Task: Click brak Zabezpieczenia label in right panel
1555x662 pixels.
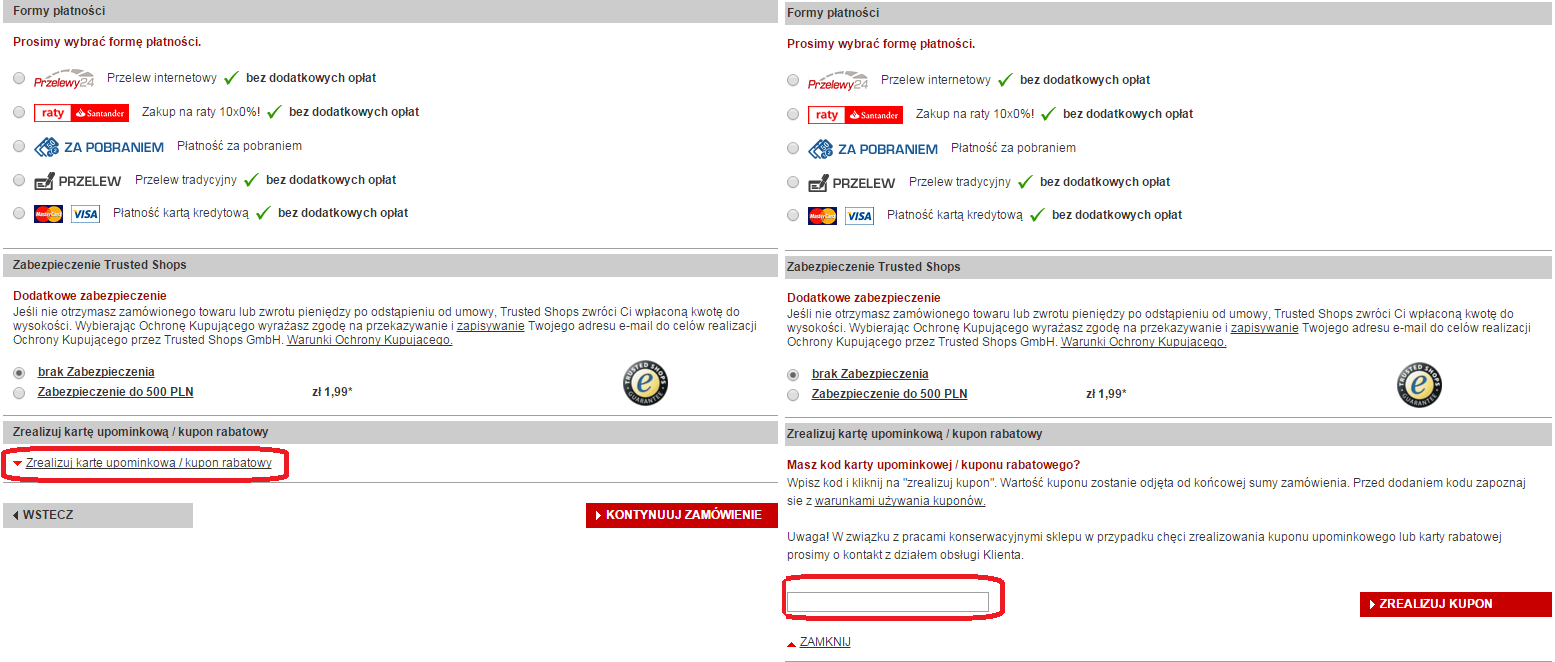Action: click(x=870, y=374)
